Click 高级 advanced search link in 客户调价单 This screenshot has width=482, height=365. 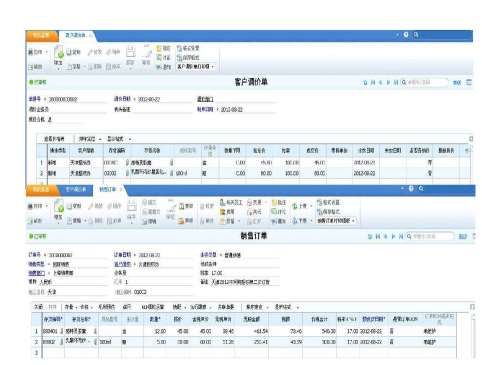(457, 82)
